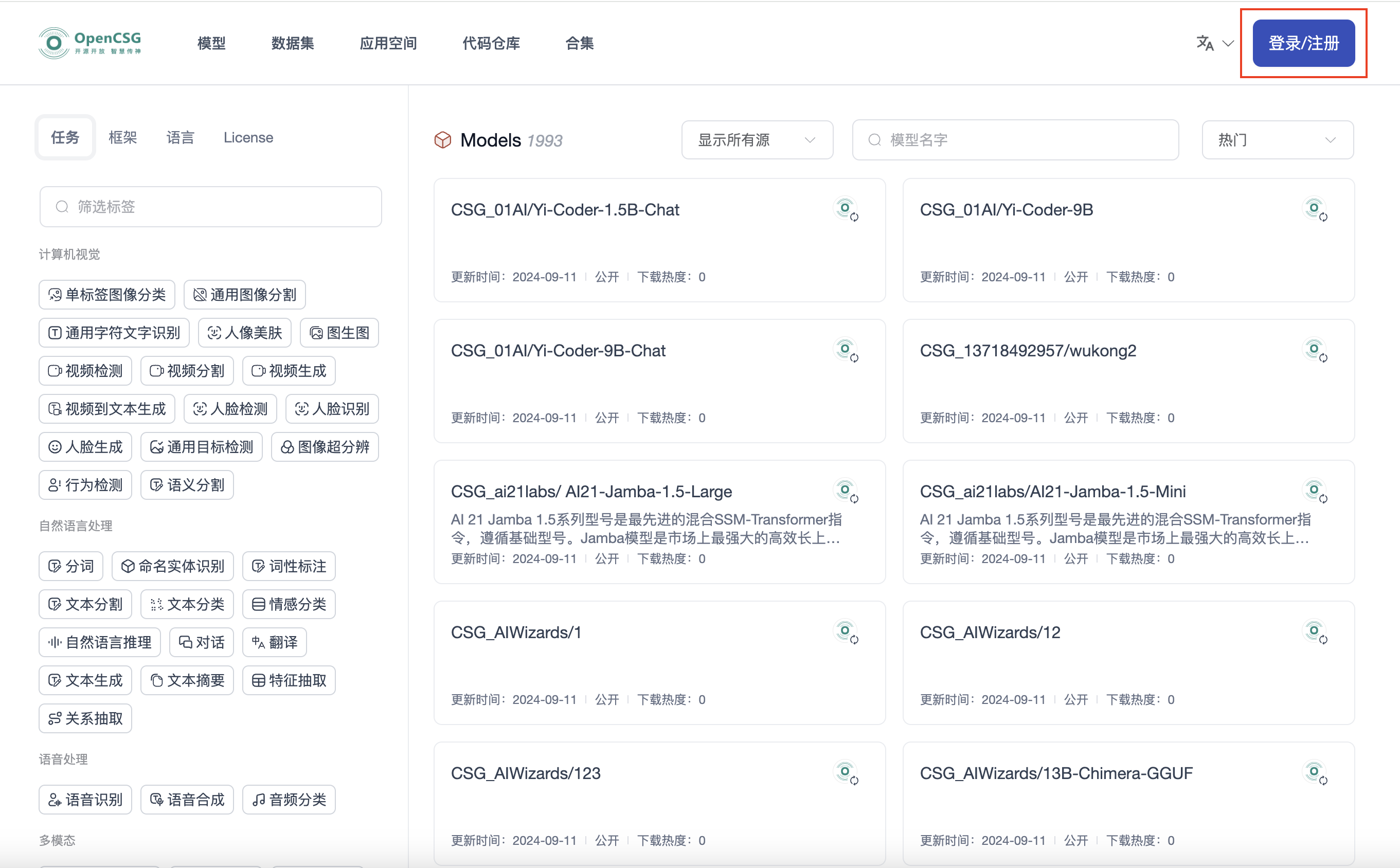Open the CSG_01AI/Yi-Coder-9B model link
Screen dimensions: 1400x868
(1006, 210)
